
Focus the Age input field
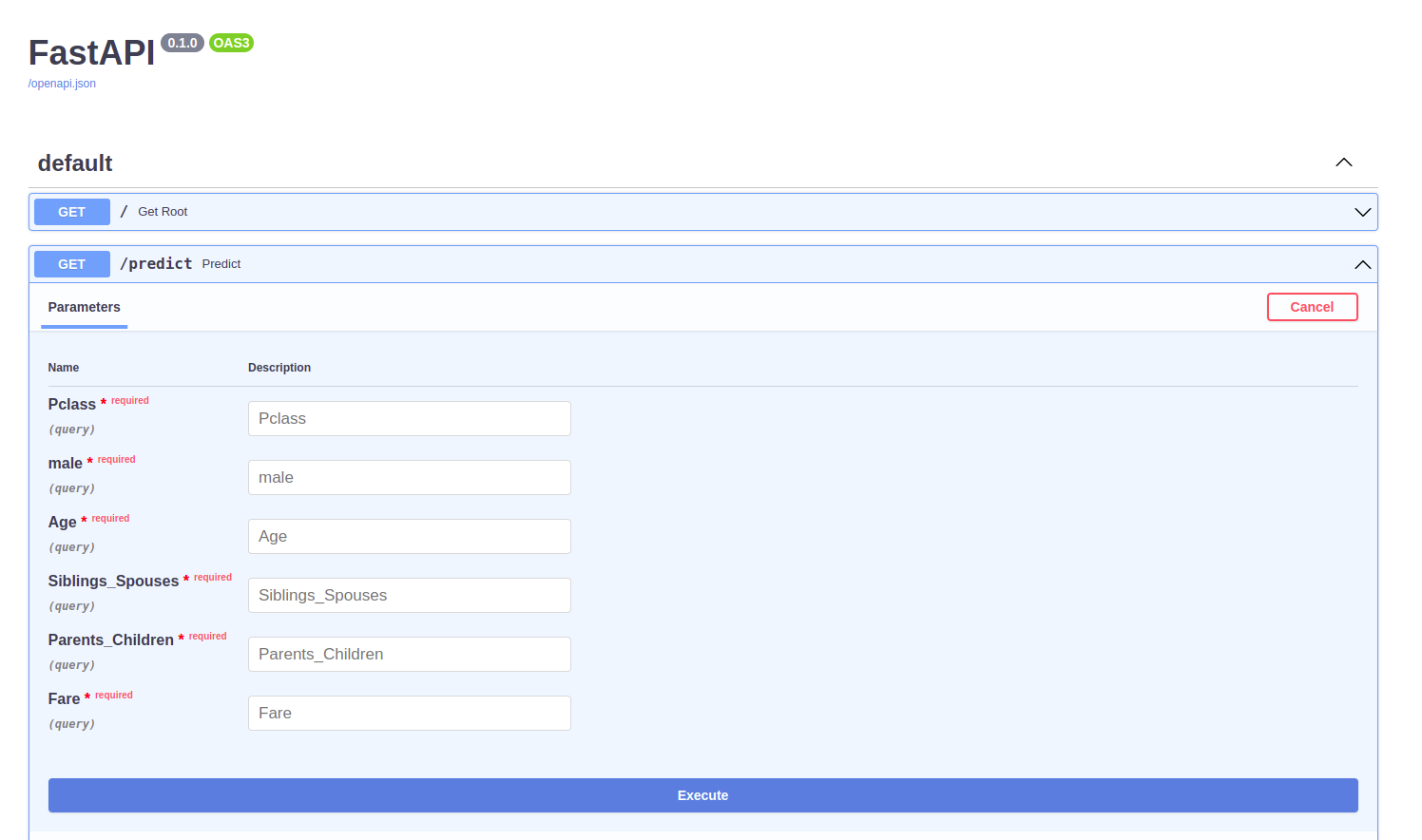[x=409, y=536]
